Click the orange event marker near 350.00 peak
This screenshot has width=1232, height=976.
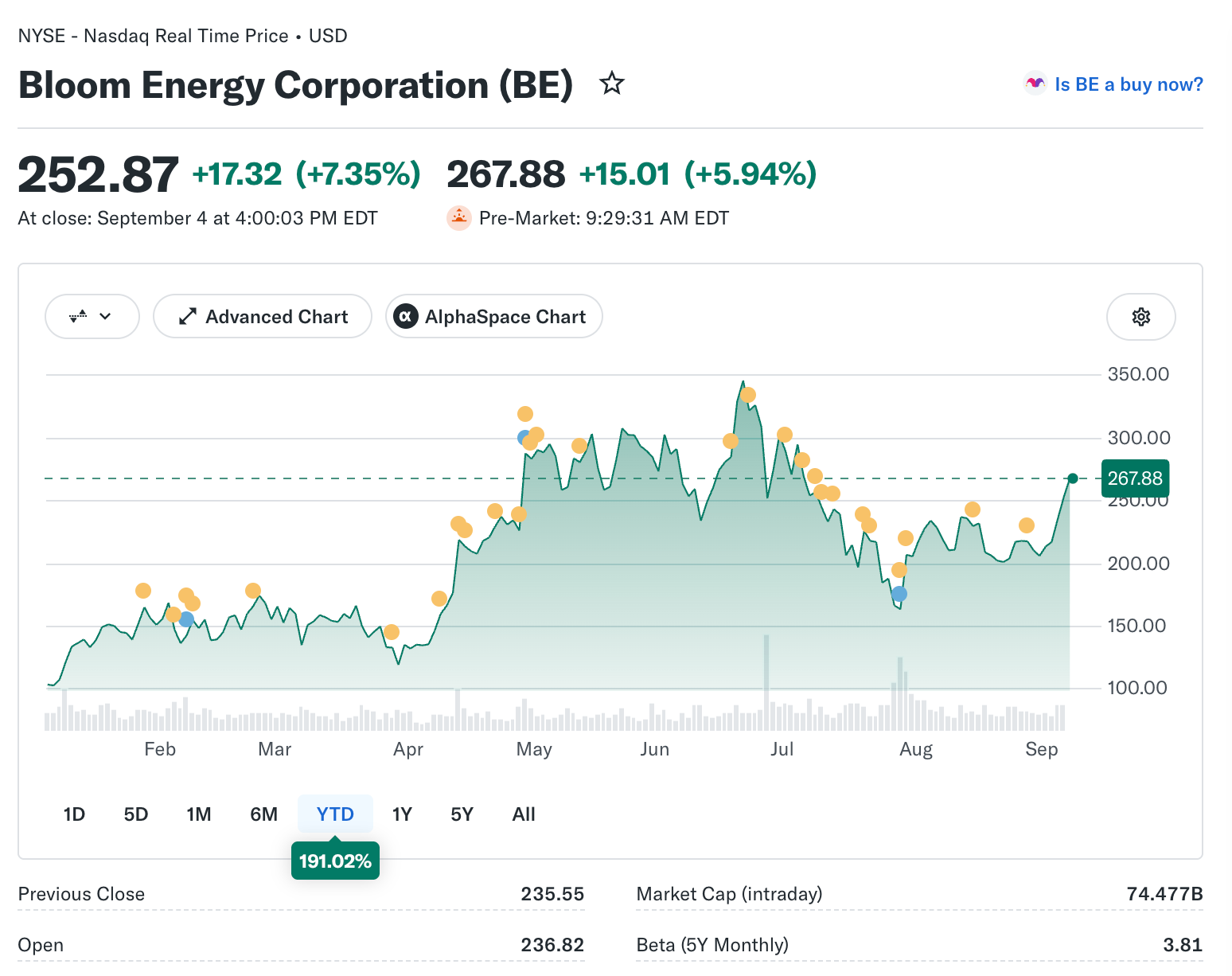(x=747, y=395)
